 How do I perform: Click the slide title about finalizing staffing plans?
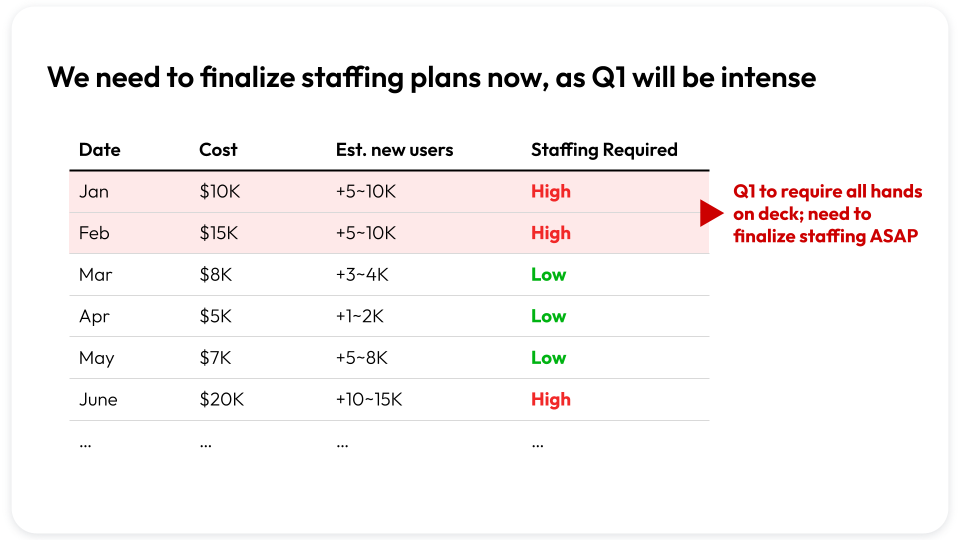(431, 77)
